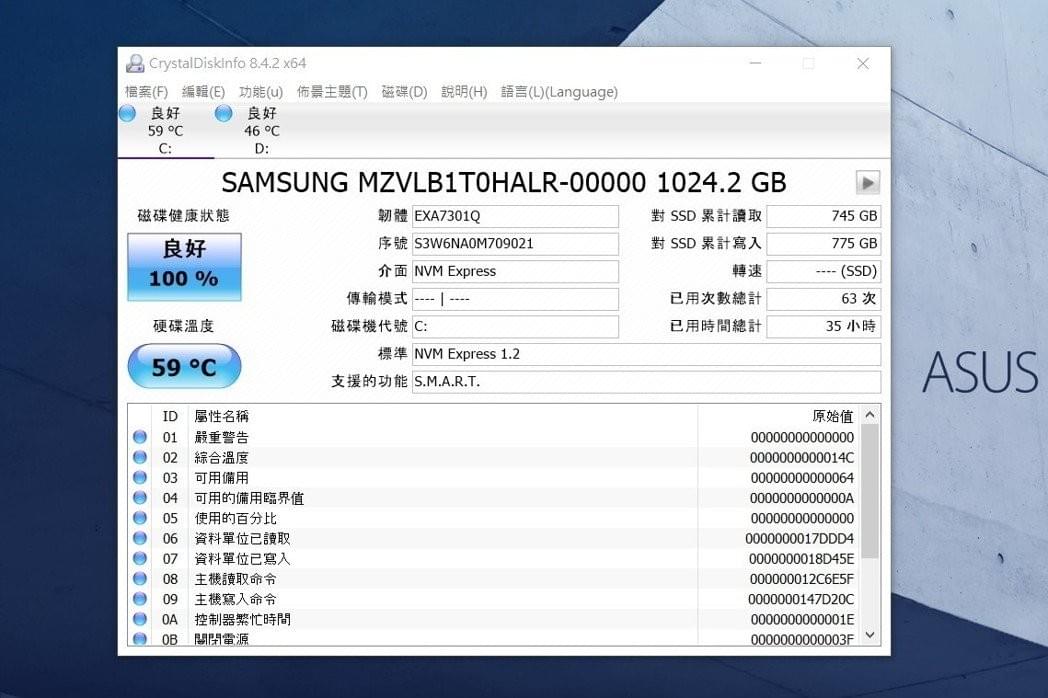Open the 語言(L)(Language) menu

[x=559, y=92]
